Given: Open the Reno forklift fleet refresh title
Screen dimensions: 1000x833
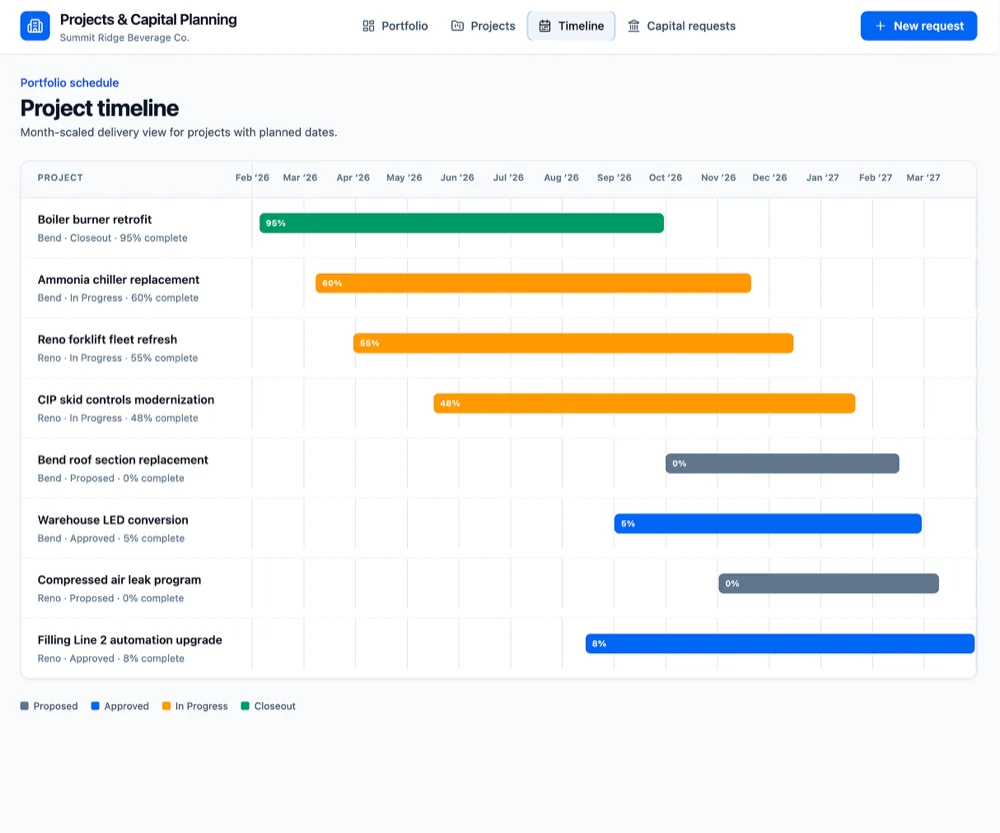Looking at the screenshot, I should 107,339.
